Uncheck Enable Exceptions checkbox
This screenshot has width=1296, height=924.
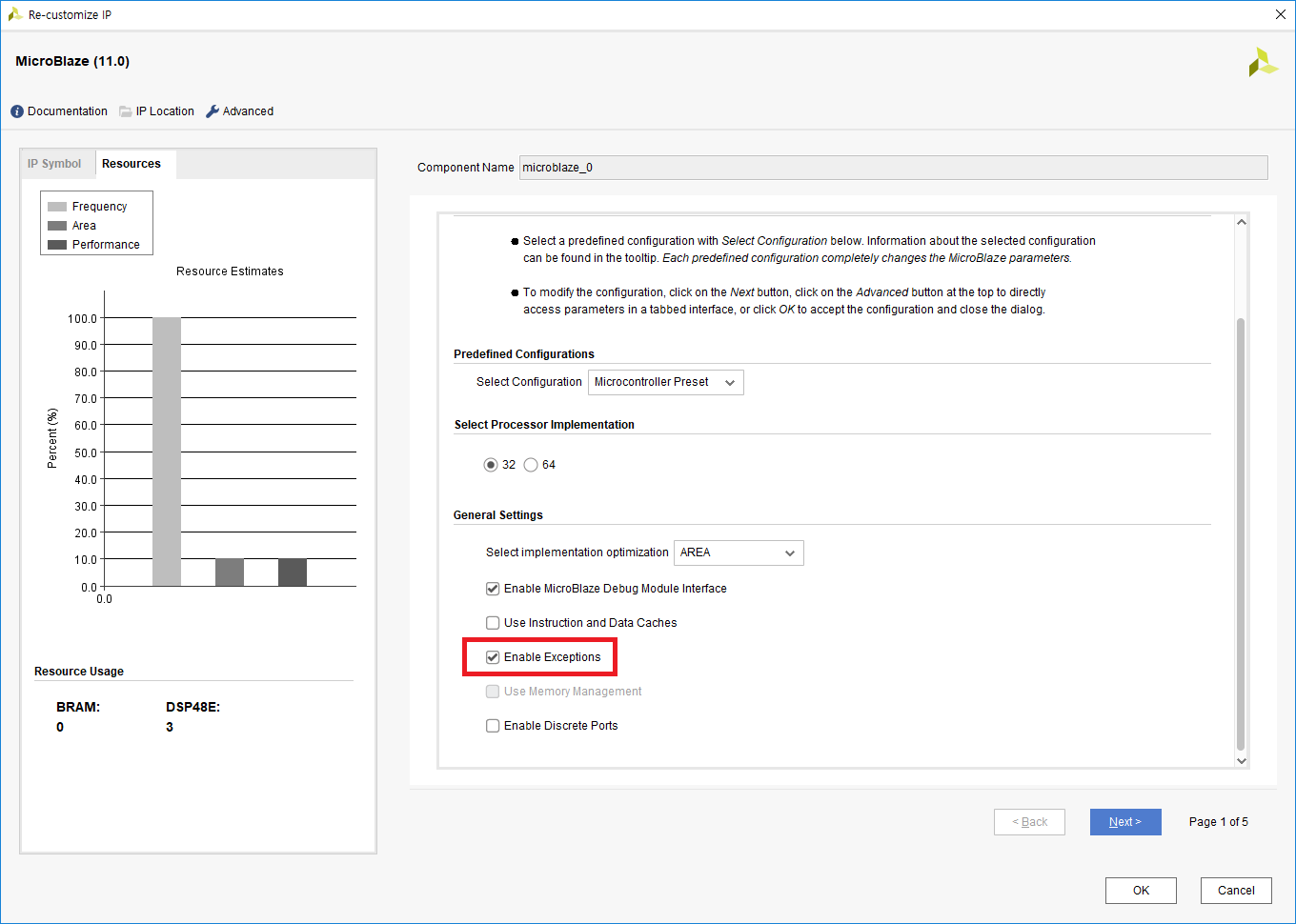tap(493, 657)
